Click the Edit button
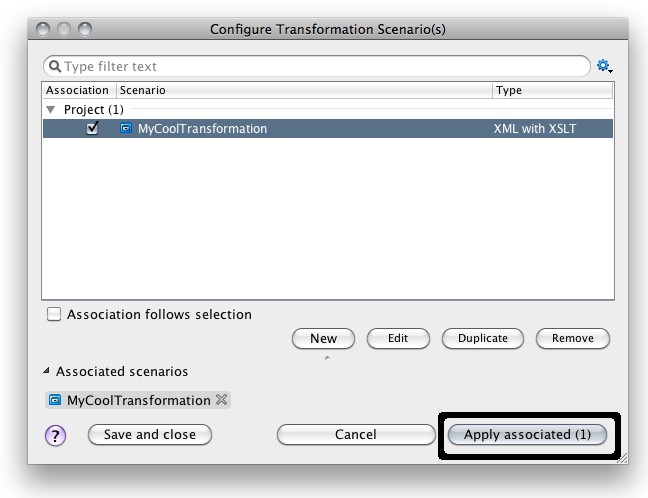This screenshot has width=648, height=498. (398, 338)
